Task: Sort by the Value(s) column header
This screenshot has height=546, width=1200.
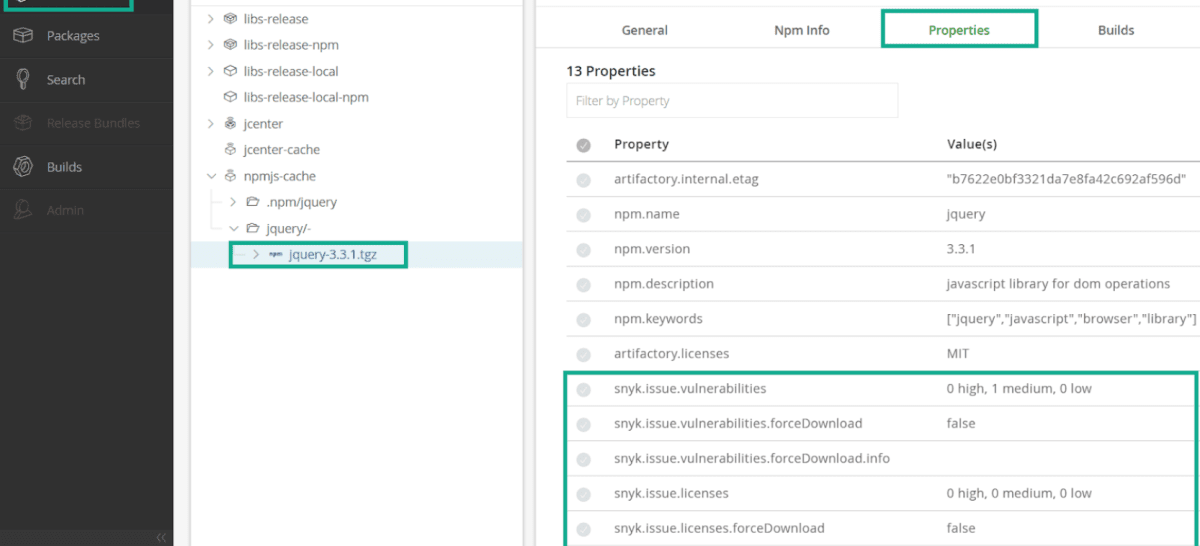Action: [x=972, y=144]
